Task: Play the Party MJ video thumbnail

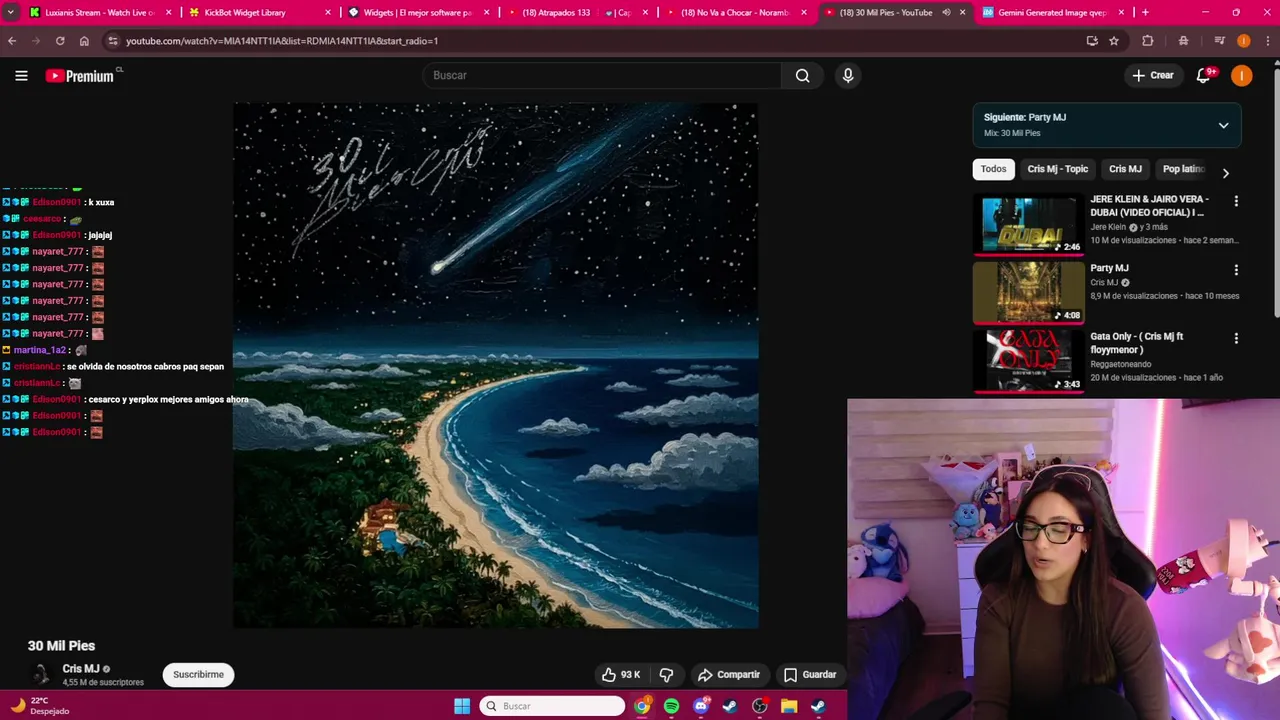Action: 1028,292
